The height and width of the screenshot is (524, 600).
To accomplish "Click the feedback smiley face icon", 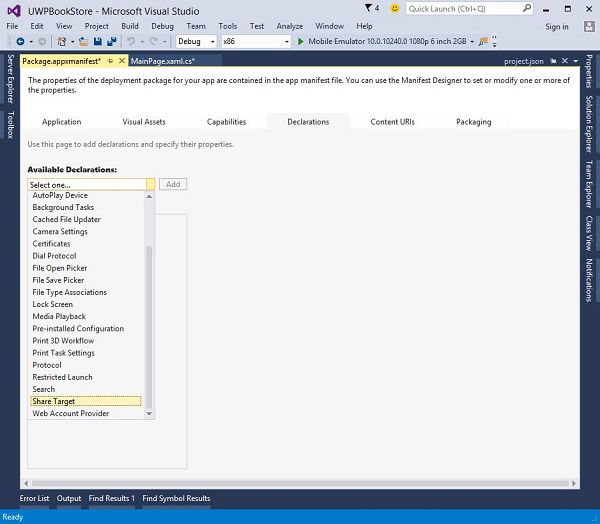I will click(x=397, y=8).
